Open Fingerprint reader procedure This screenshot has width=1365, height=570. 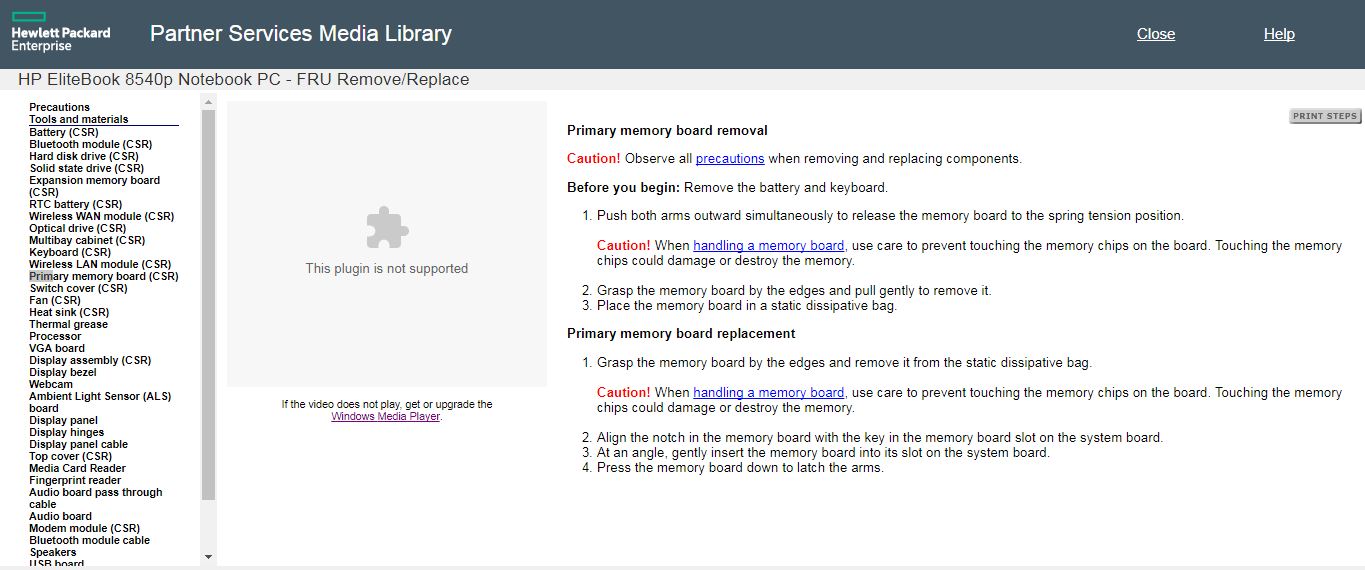coord(75,480)
